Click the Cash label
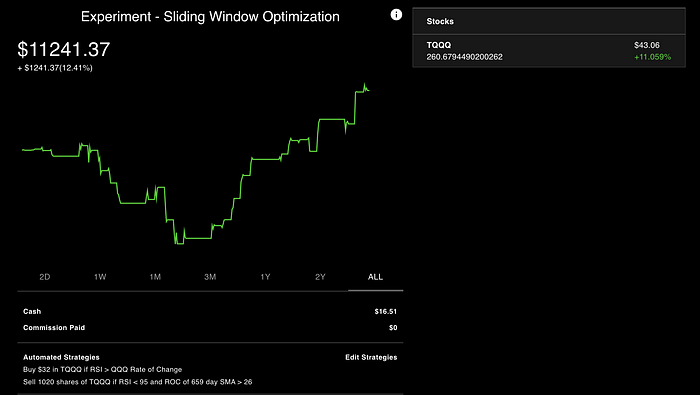The image size is (700, 395). point(32,312)
